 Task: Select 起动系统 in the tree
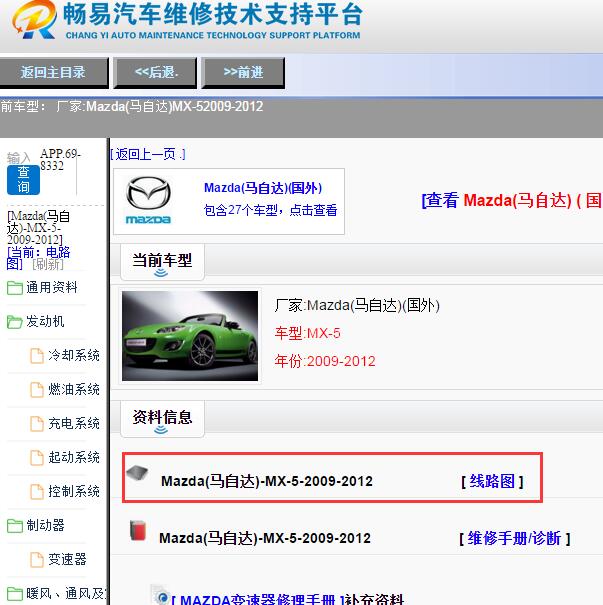74,457
